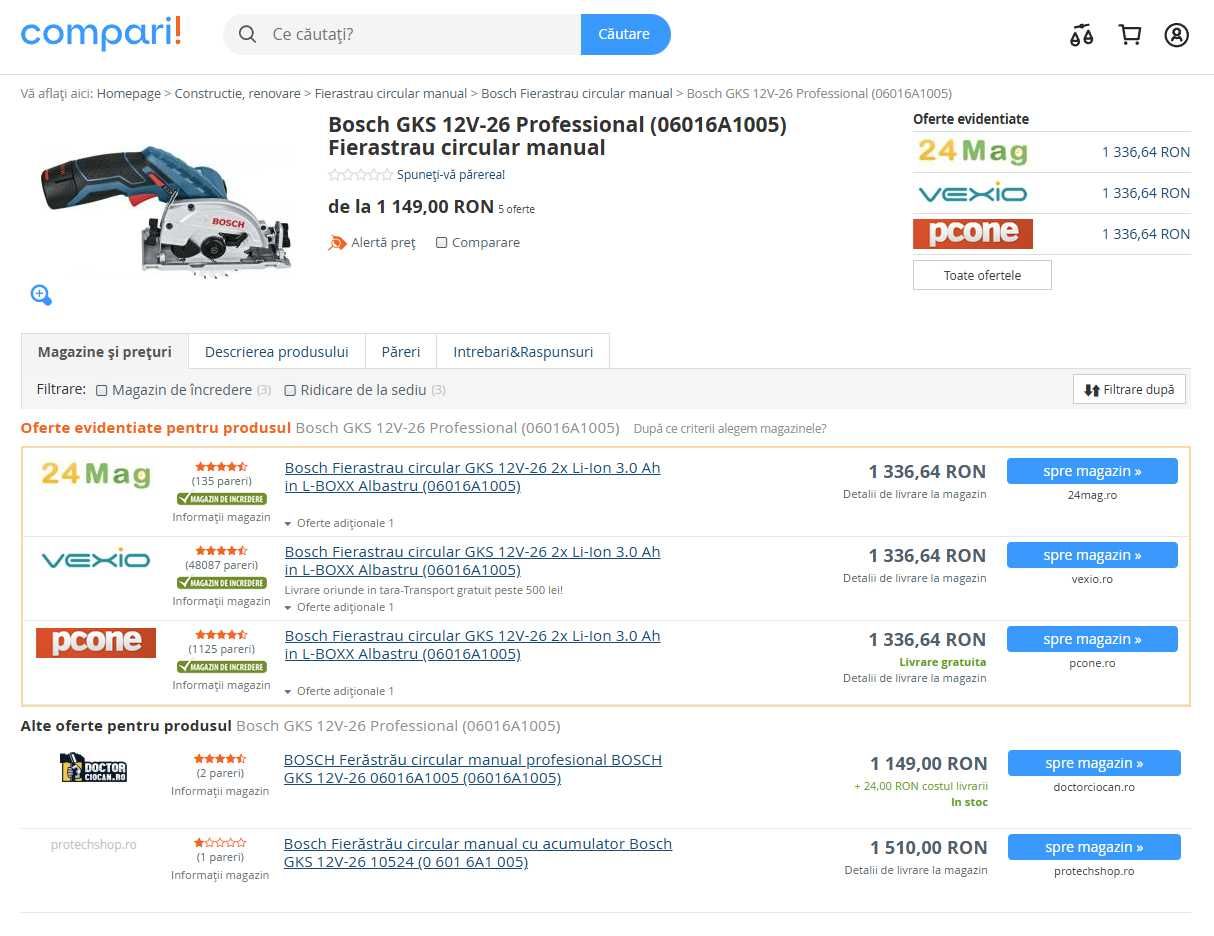Open the 24Mag shop logo in offer list

95,473
